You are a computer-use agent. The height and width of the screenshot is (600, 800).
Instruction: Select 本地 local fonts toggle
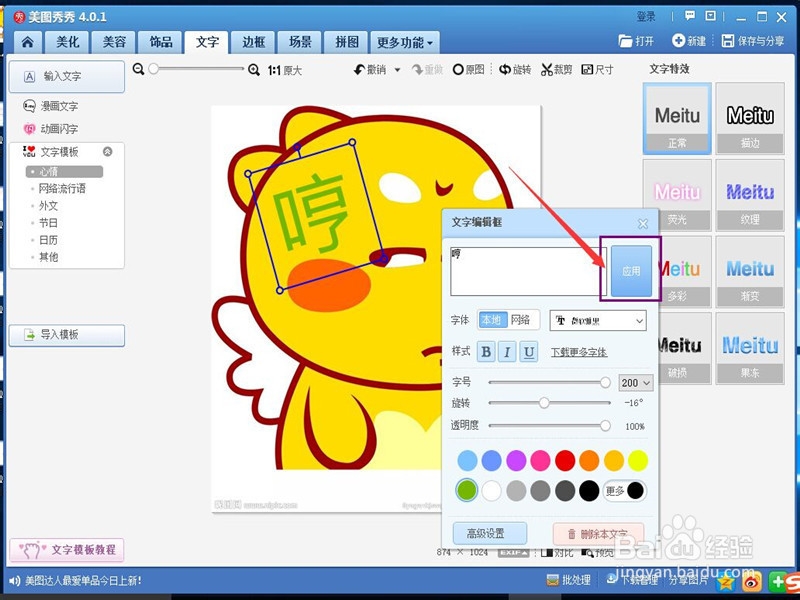point(492,320)
